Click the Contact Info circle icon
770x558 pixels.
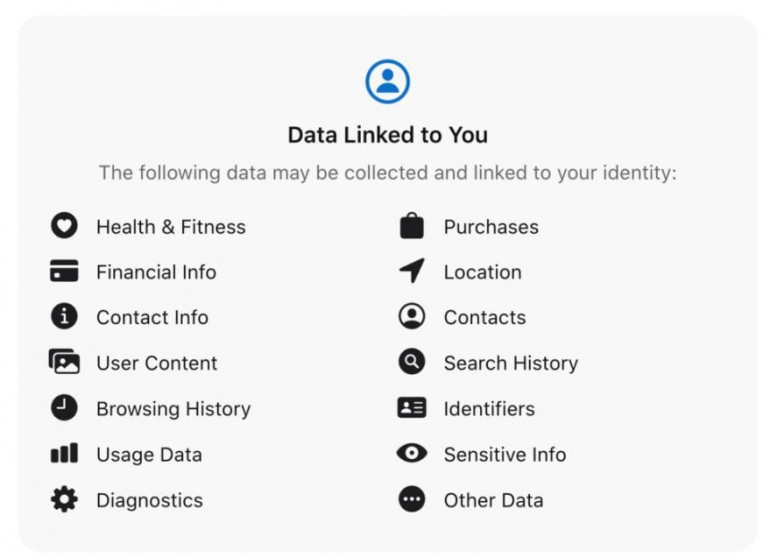click(64, 317)
